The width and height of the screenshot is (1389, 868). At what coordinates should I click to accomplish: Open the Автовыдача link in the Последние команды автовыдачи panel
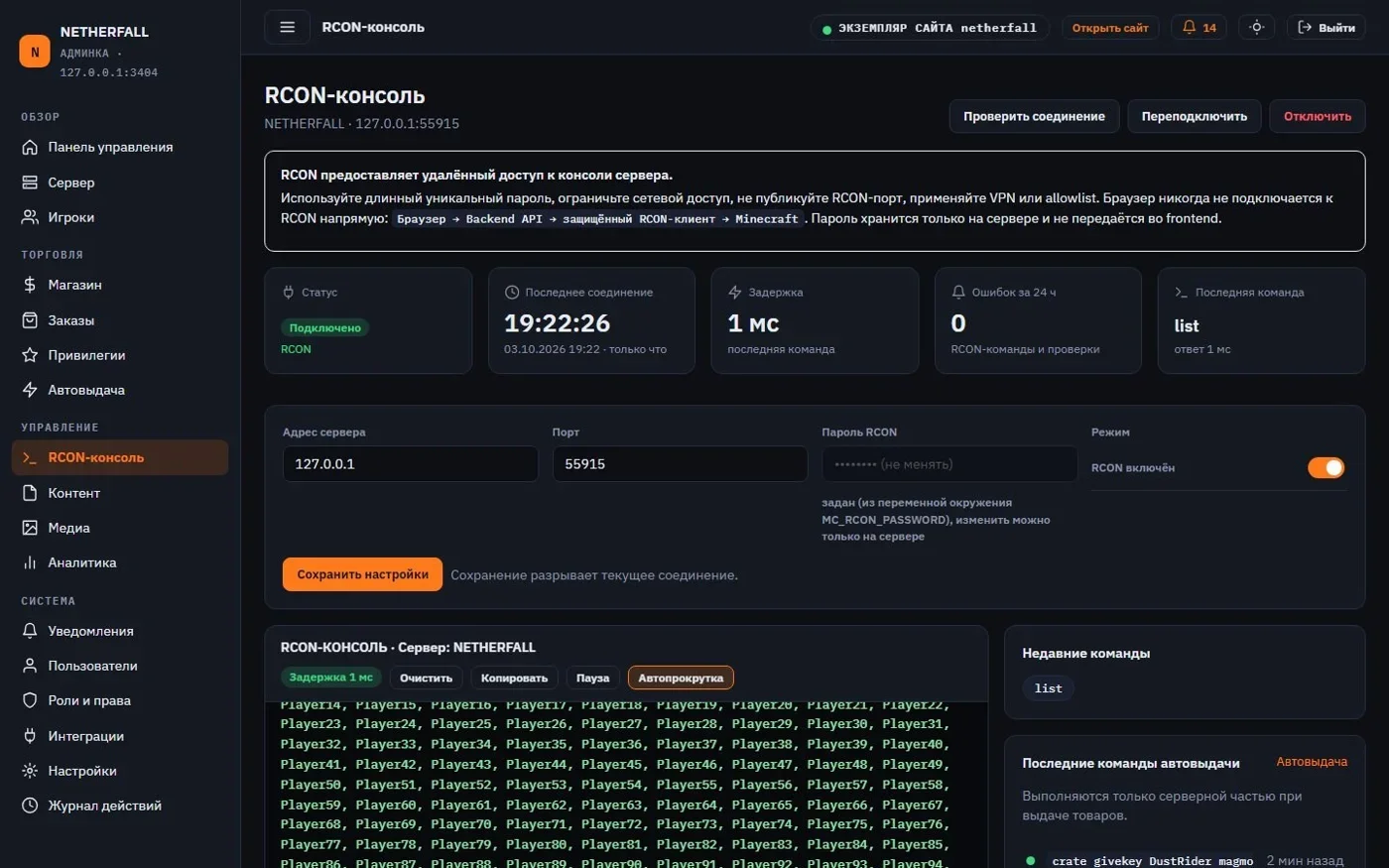(1312, 762)
